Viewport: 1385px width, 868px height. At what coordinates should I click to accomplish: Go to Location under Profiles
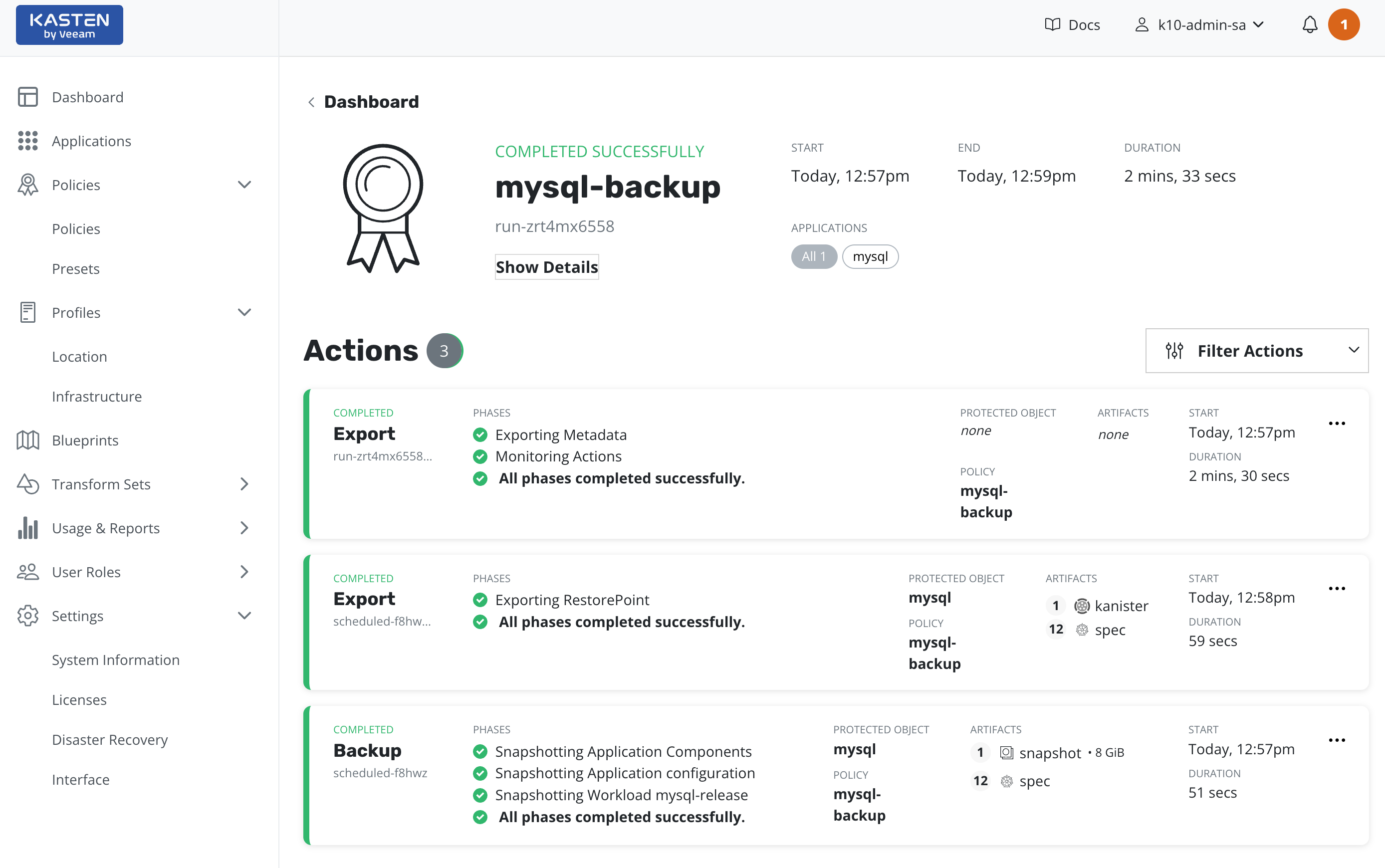click(79, 357)
